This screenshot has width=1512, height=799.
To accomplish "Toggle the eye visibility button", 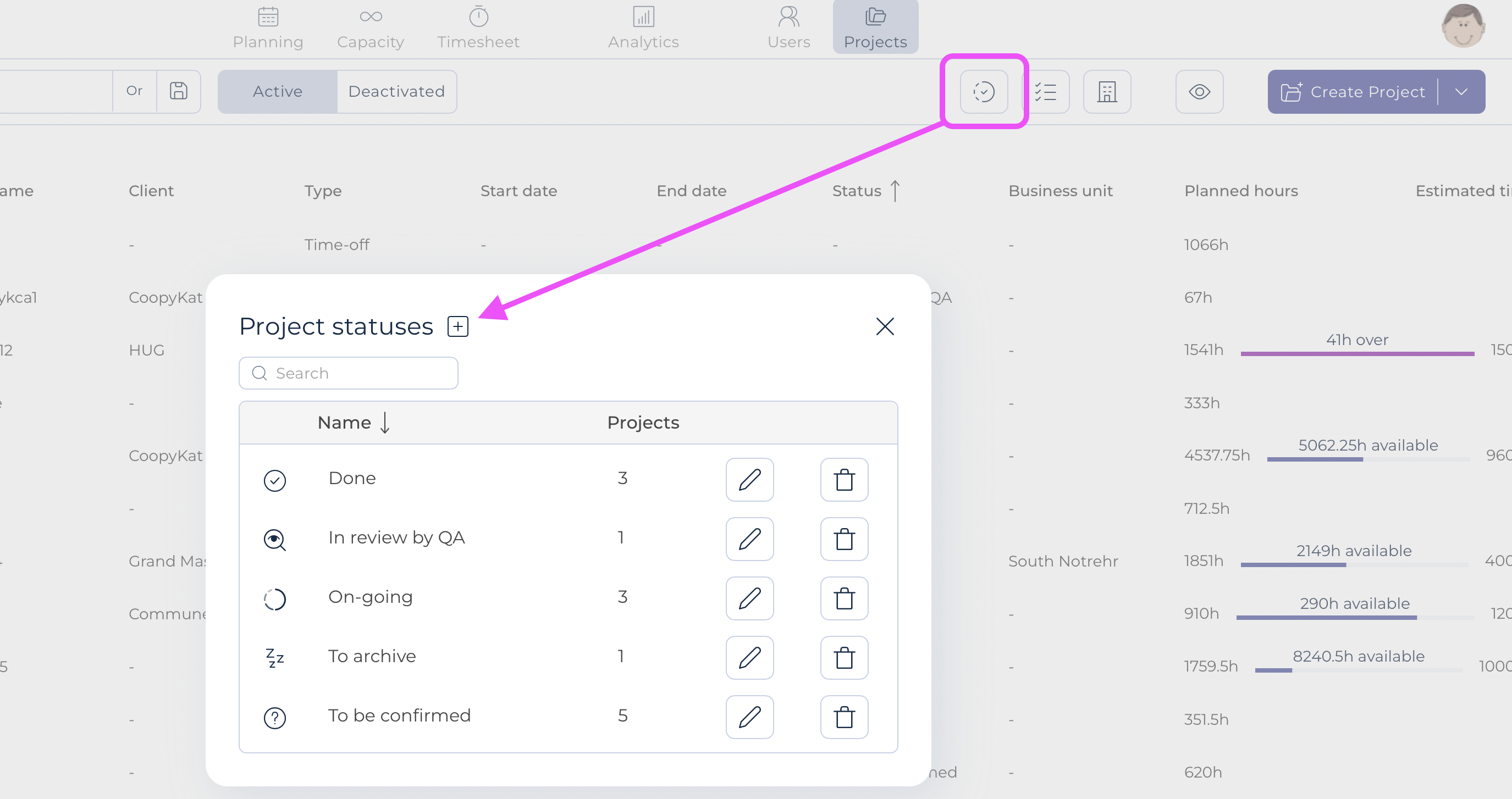I will click(x=1199, y=92).
